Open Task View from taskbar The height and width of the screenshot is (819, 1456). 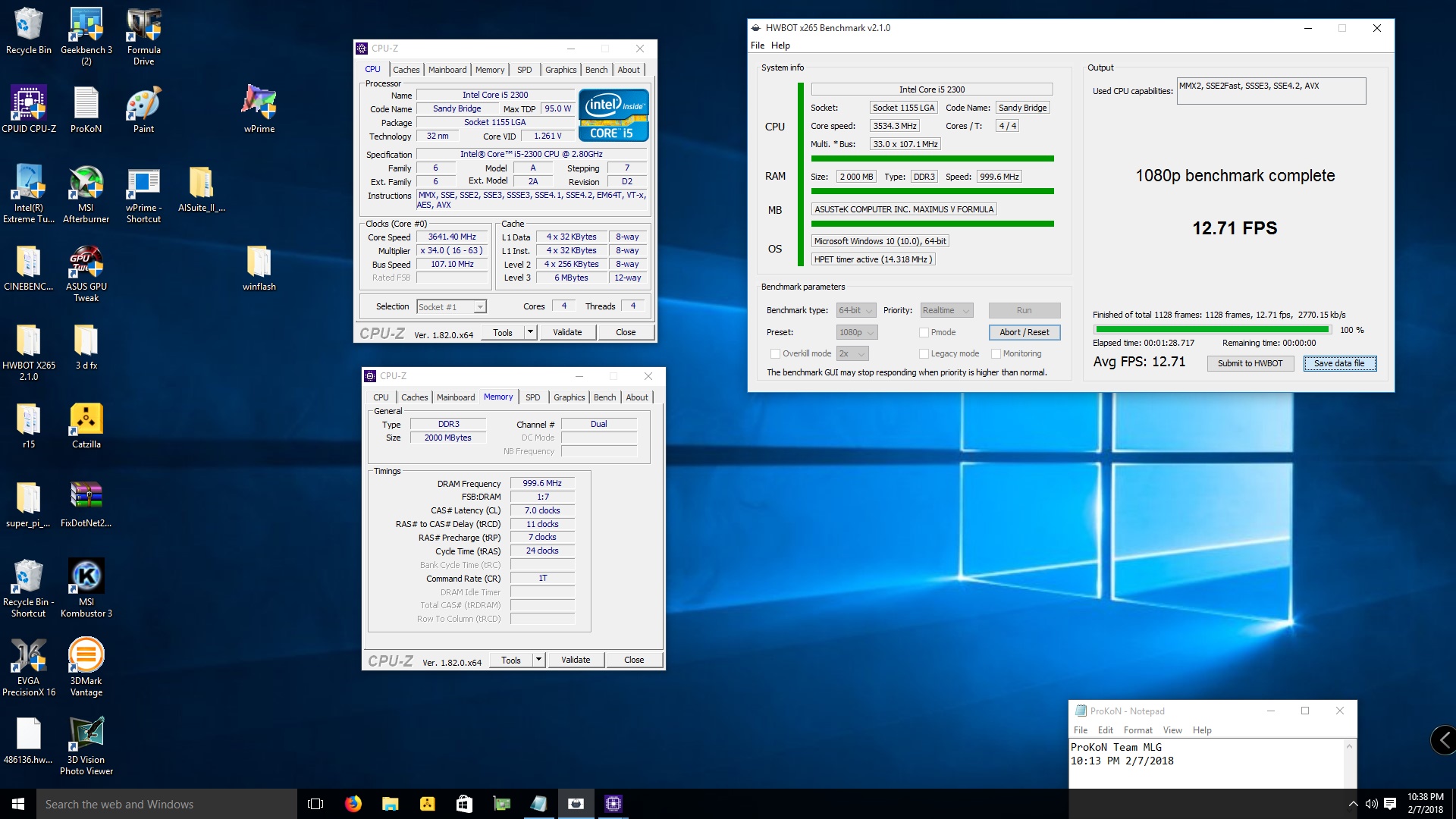[315, 804]
